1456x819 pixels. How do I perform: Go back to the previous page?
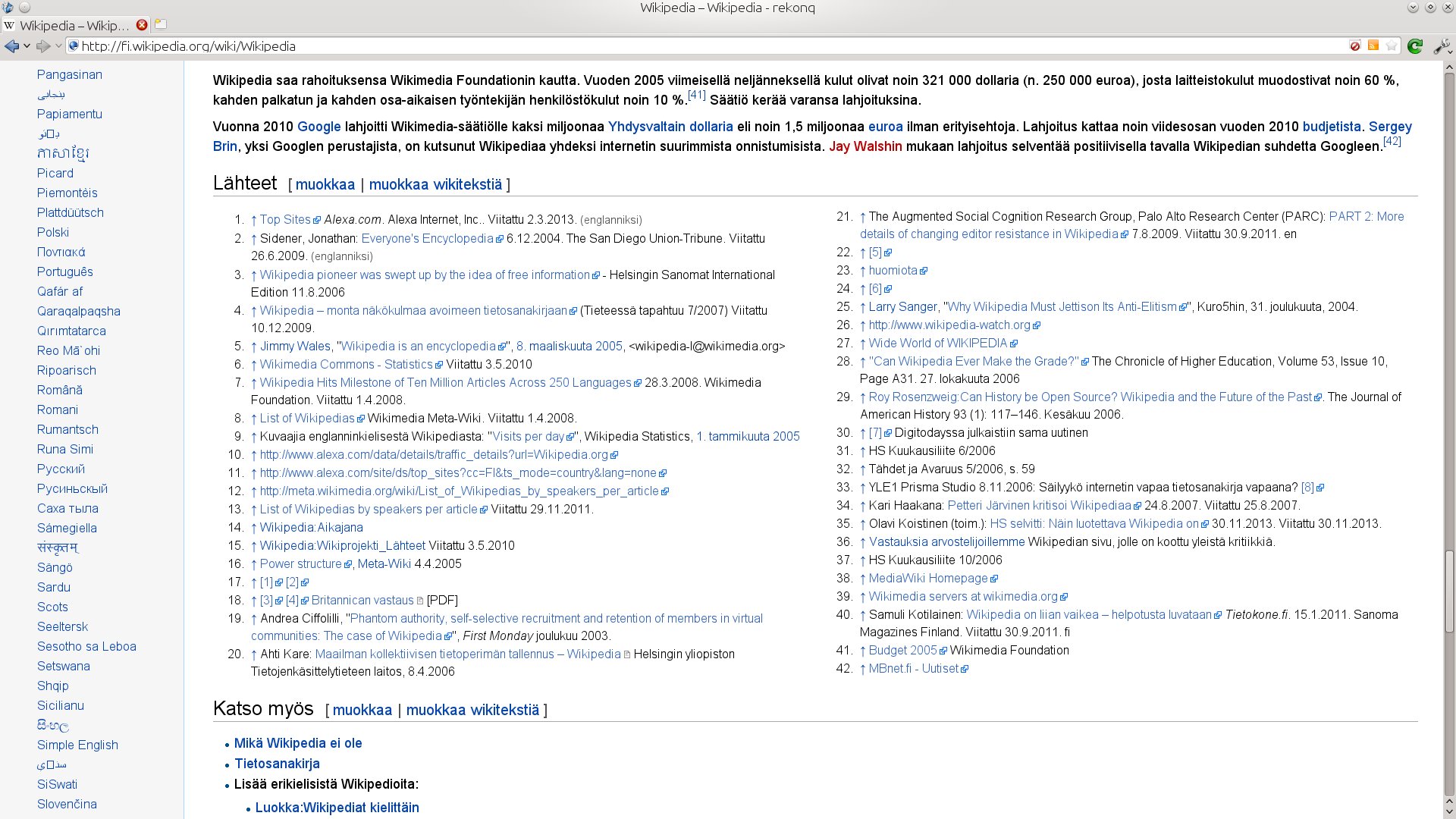coord(11,46)
